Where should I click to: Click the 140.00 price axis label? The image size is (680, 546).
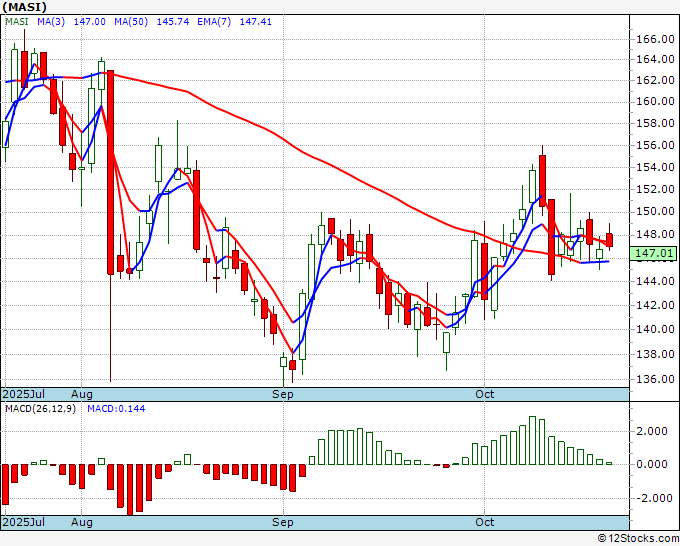655,329
